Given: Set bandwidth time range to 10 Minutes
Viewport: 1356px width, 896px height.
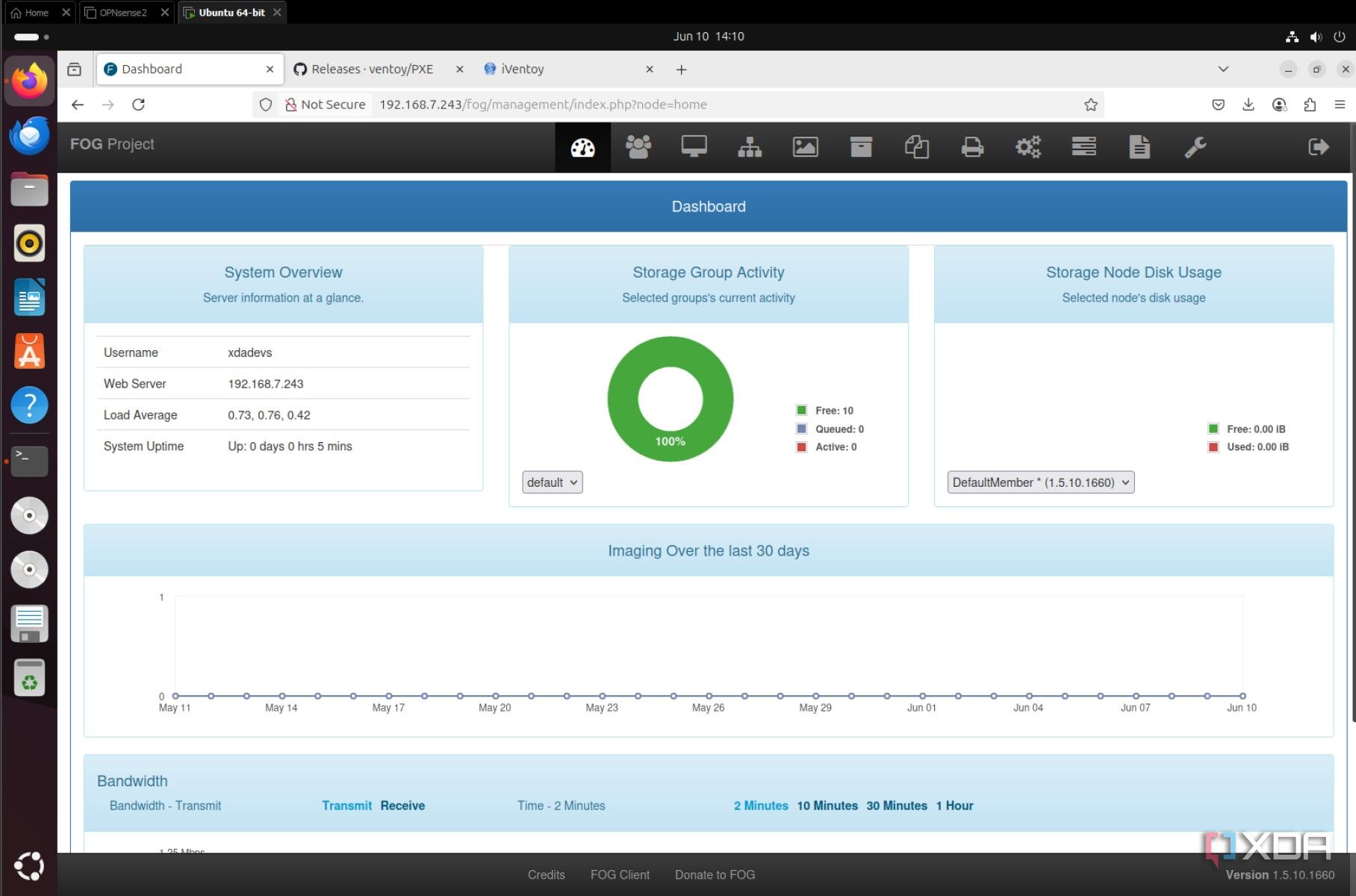Looking at the screenshot, I should tap(827, 806).
